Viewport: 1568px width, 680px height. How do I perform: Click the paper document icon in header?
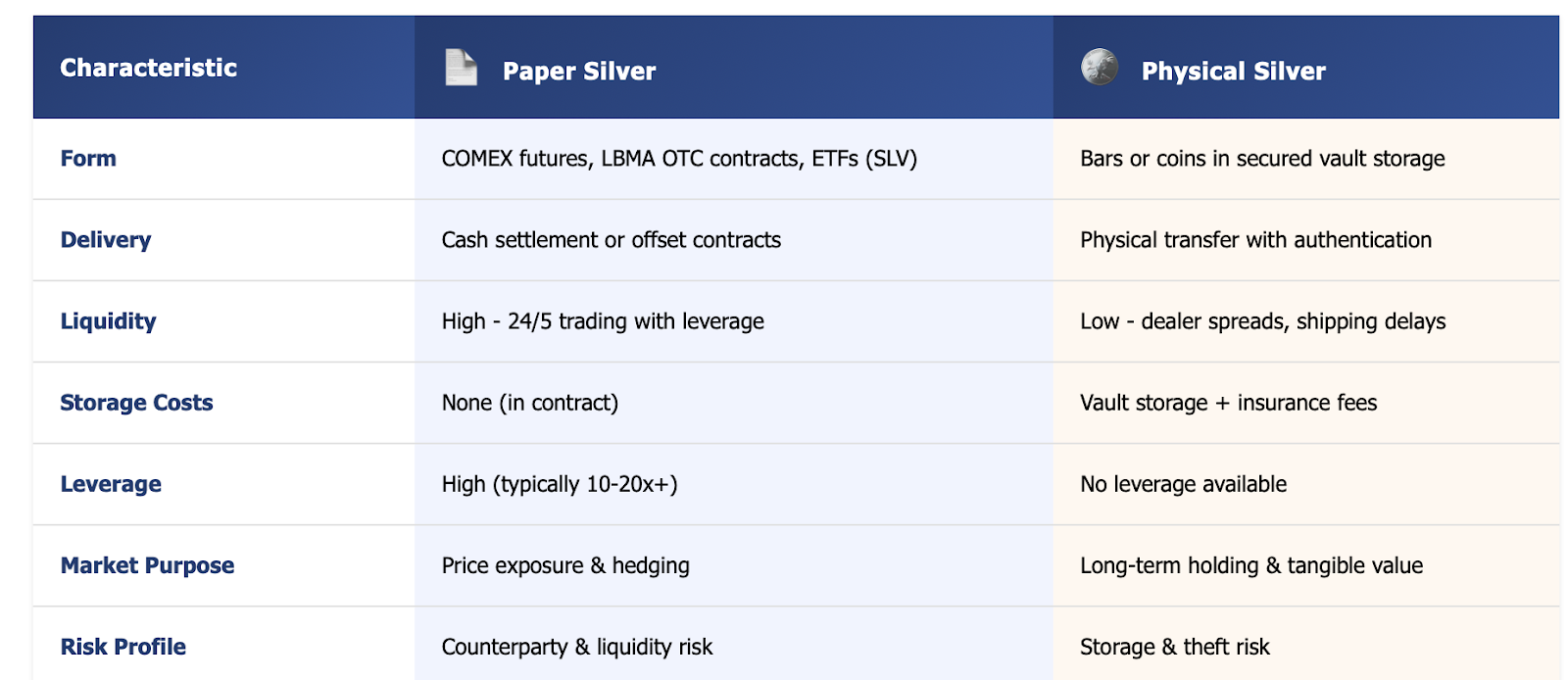click(x=461, y=68)
